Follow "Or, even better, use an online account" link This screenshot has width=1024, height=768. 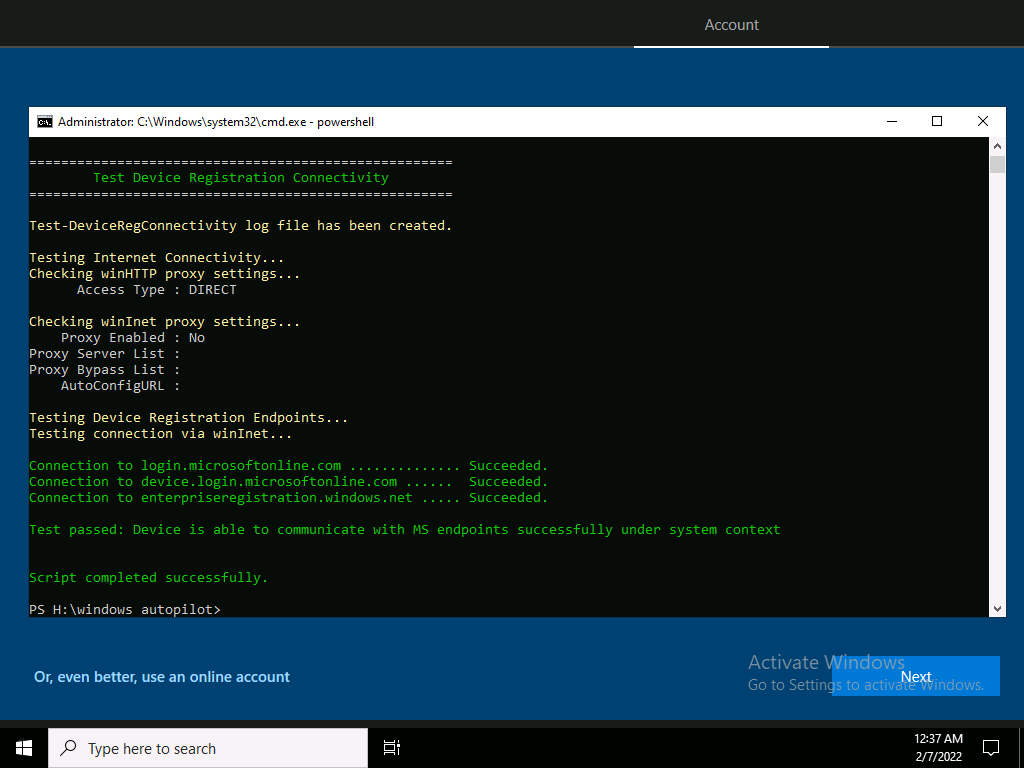162,677
